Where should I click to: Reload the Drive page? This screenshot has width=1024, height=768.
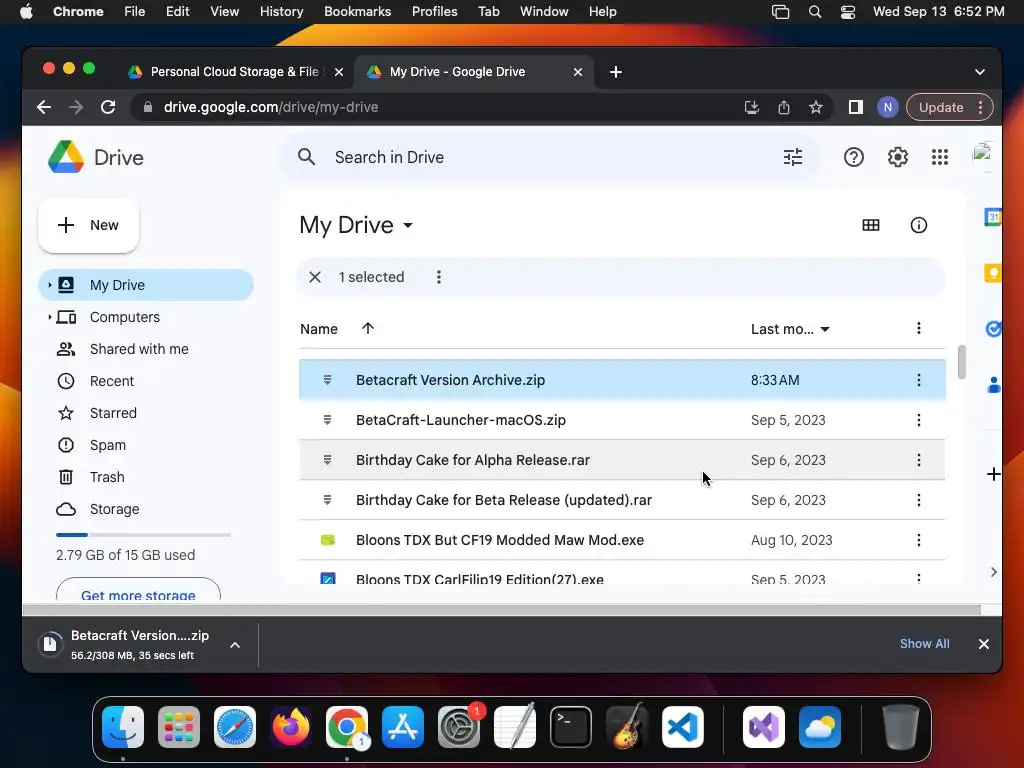tap(108, 107)
